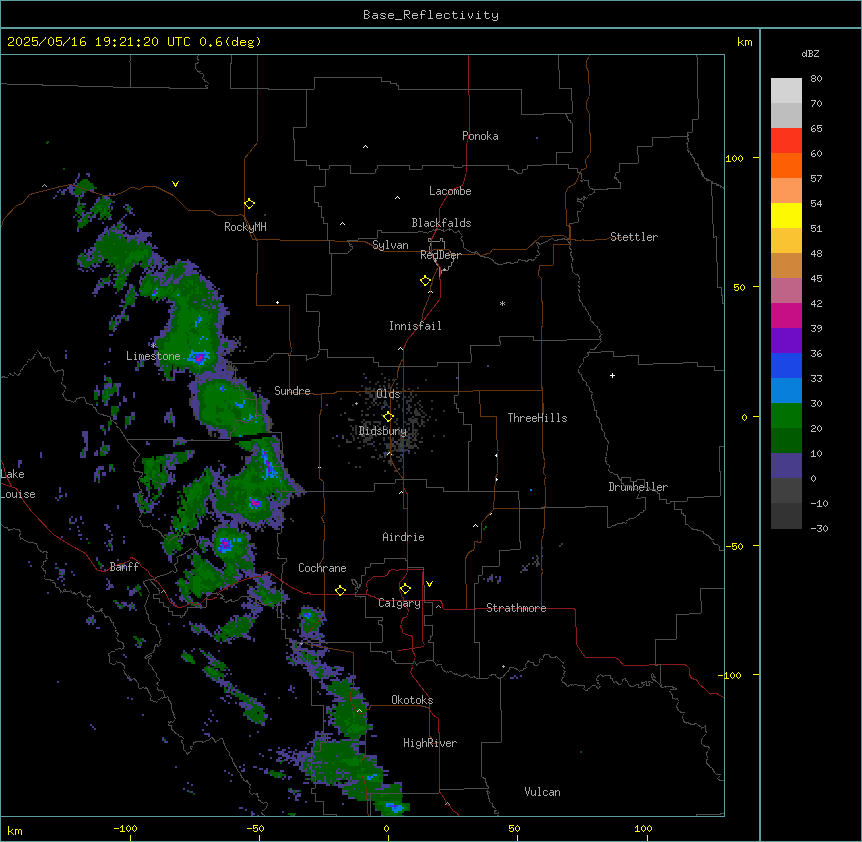Select the Cochrane town label
The height and width of the screenshot is (842, 862).
pyautogui.click(x=322, y=568)
